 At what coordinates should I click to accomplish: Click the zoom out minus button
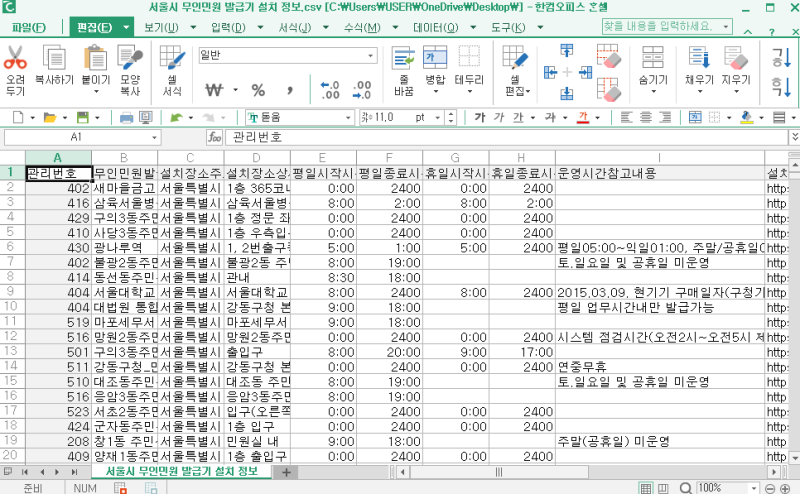pos(770,488)
